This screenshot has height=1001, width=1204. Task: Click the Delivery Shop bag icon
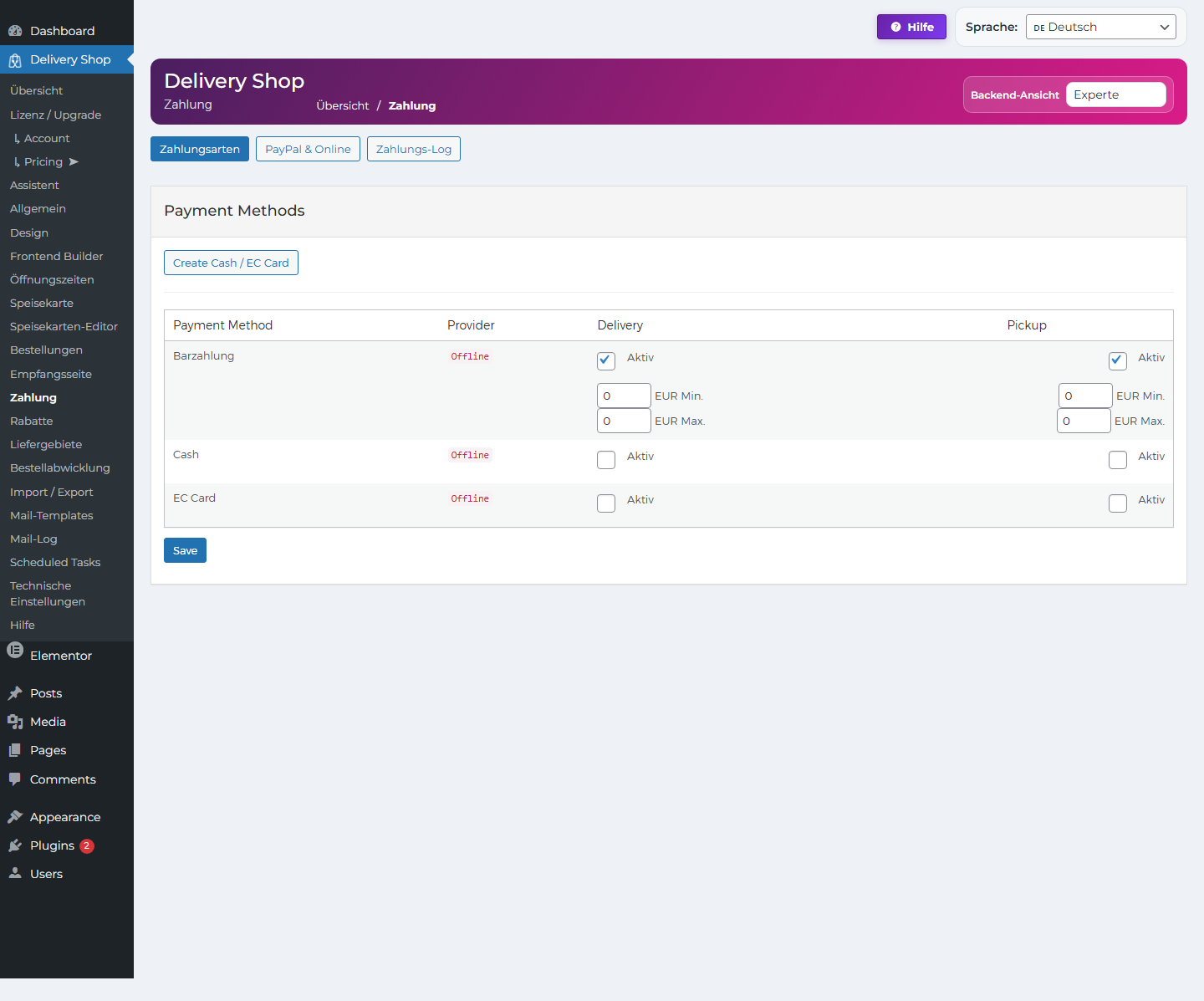[15, 60]
